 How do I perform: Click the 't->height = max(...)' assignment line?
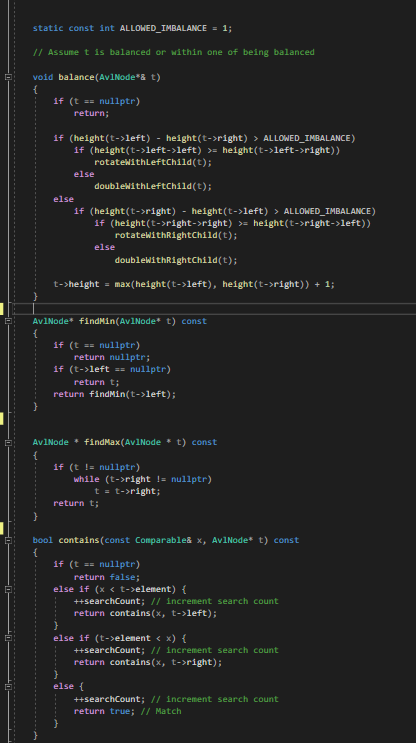tap(194, 284)
